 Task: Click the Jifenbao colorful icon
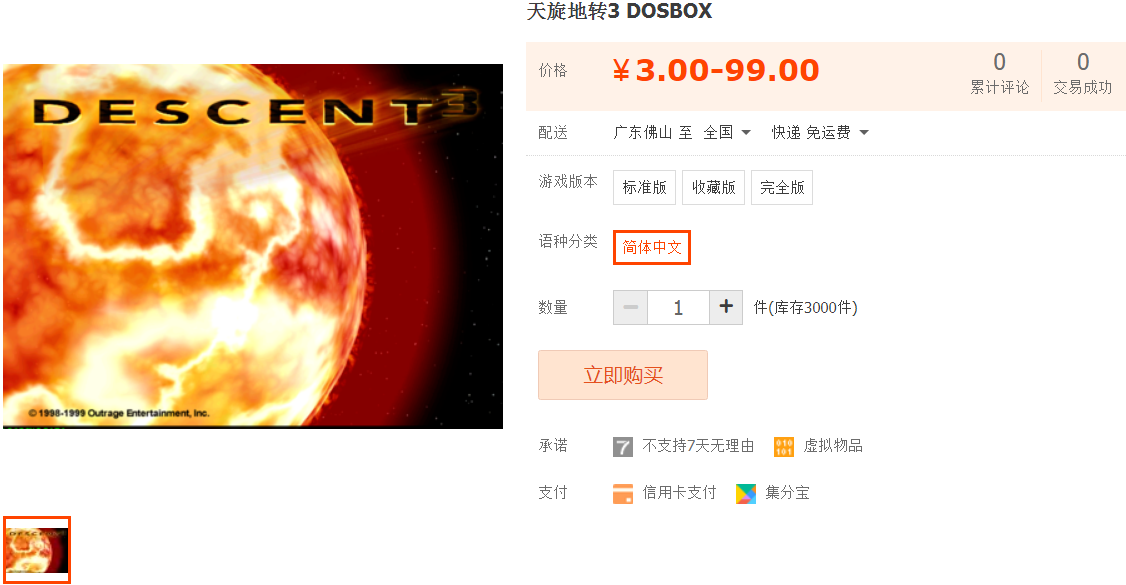[746, 494]
